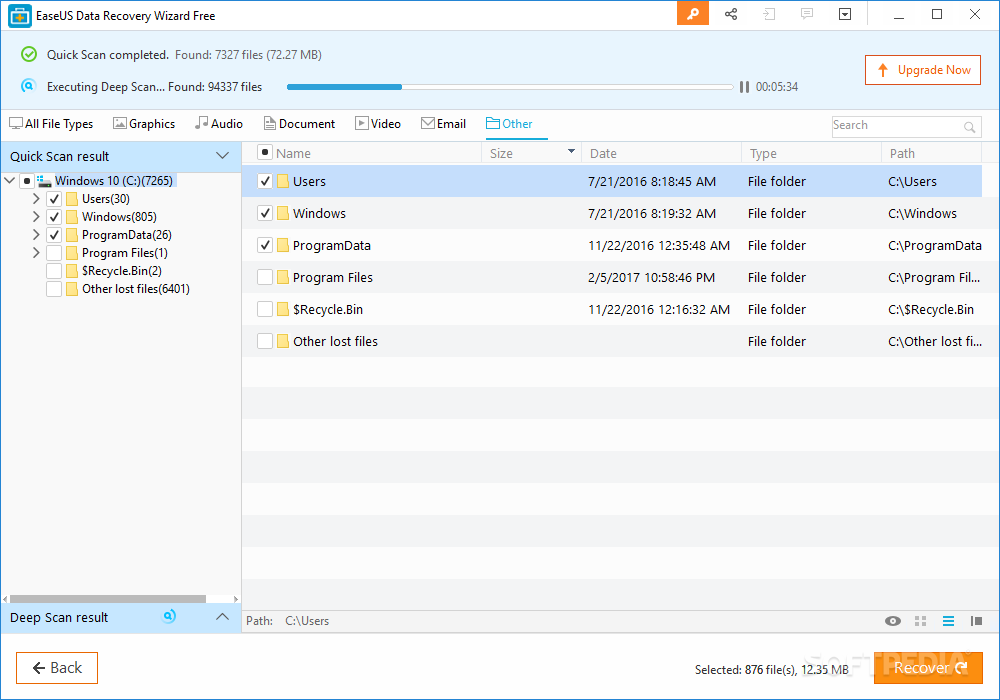Collapse the Windows 10 (C:) tree node
This screenshot has width=1000, height=700.
(x=10, y=180)
